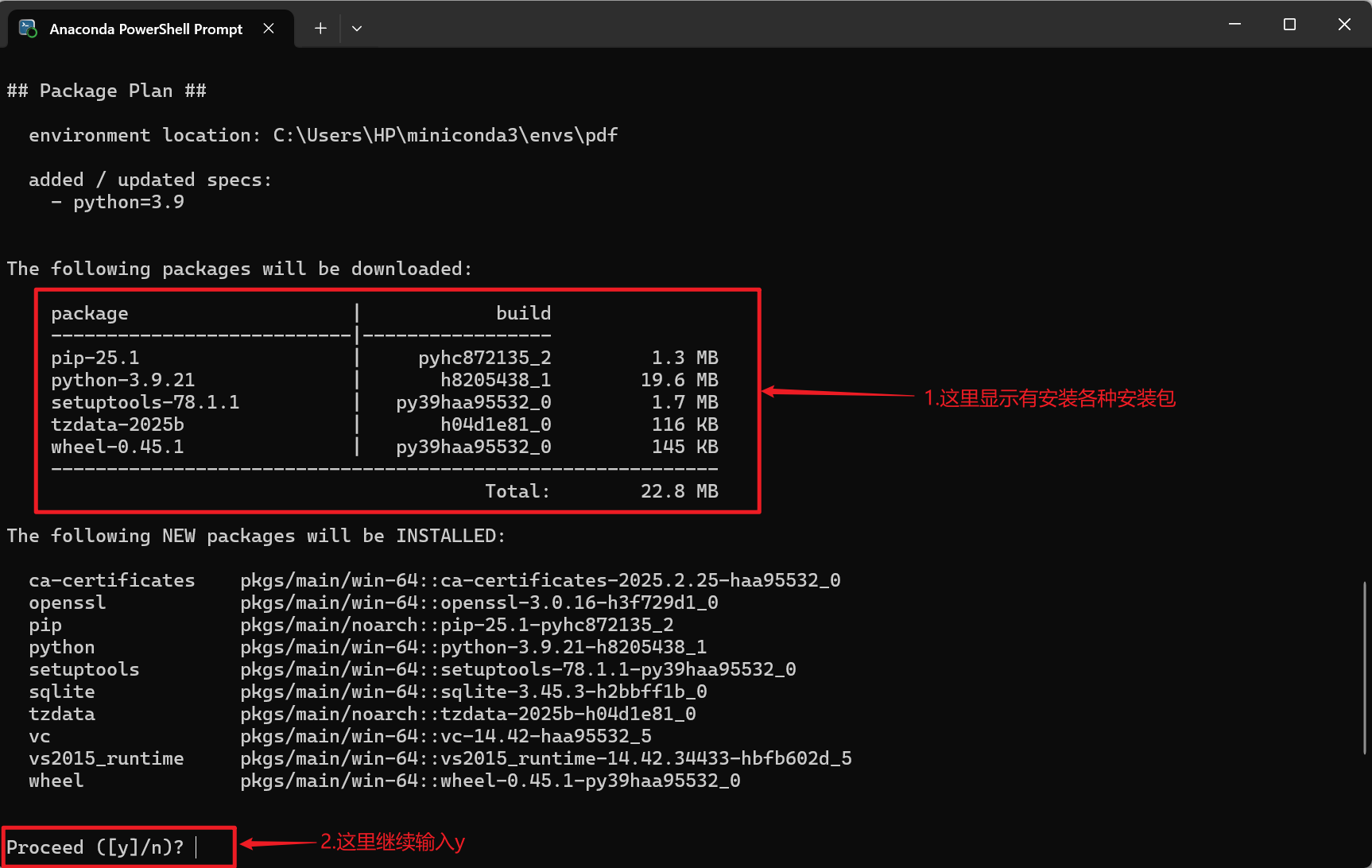Screen dimensions: 1372x868
Task: Click build string h04d1e81_0
Action: coord(496,424)
